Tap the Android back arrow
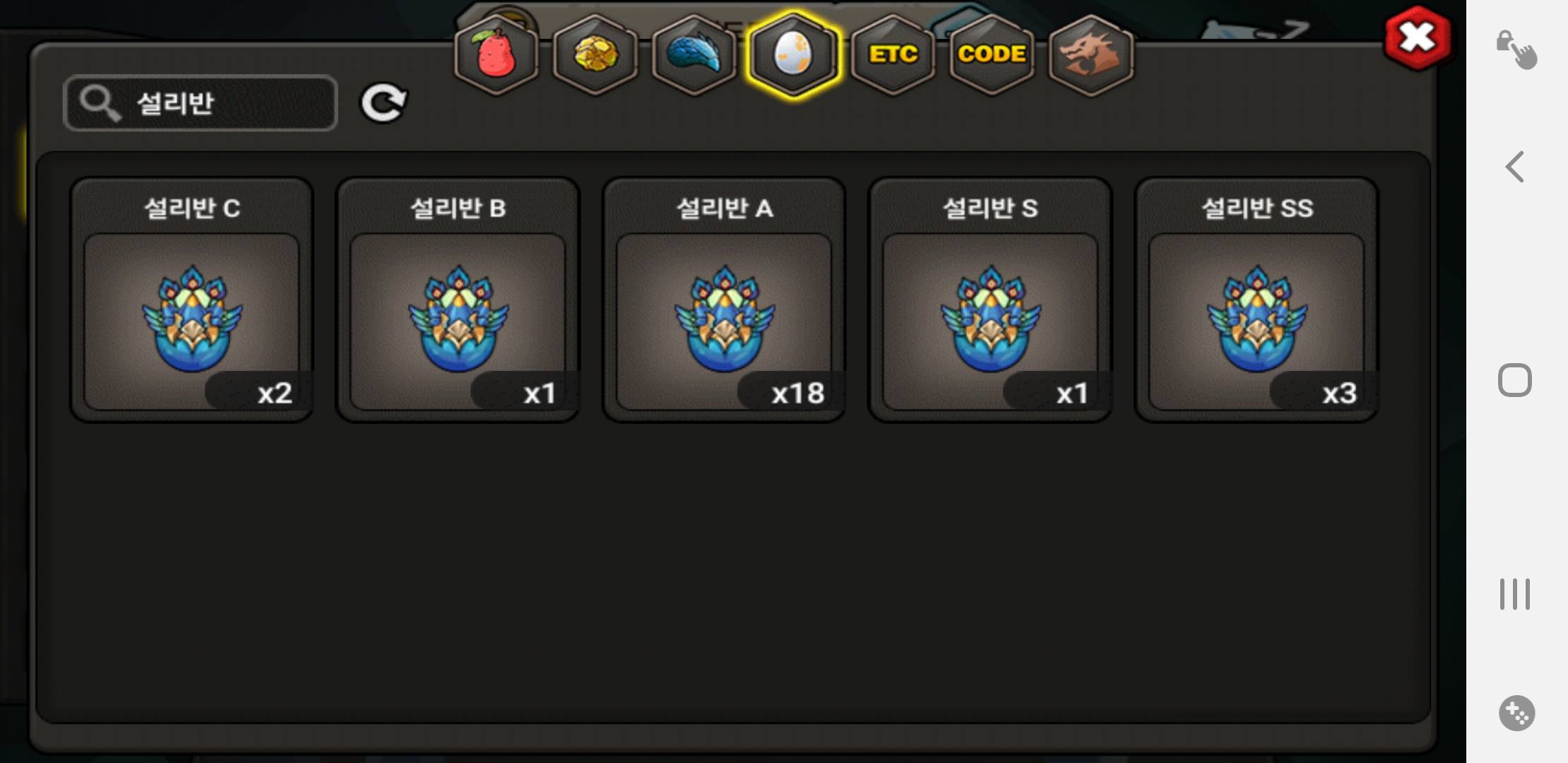This screenshot has width=1568, height=763. (x=1515, y=167)
